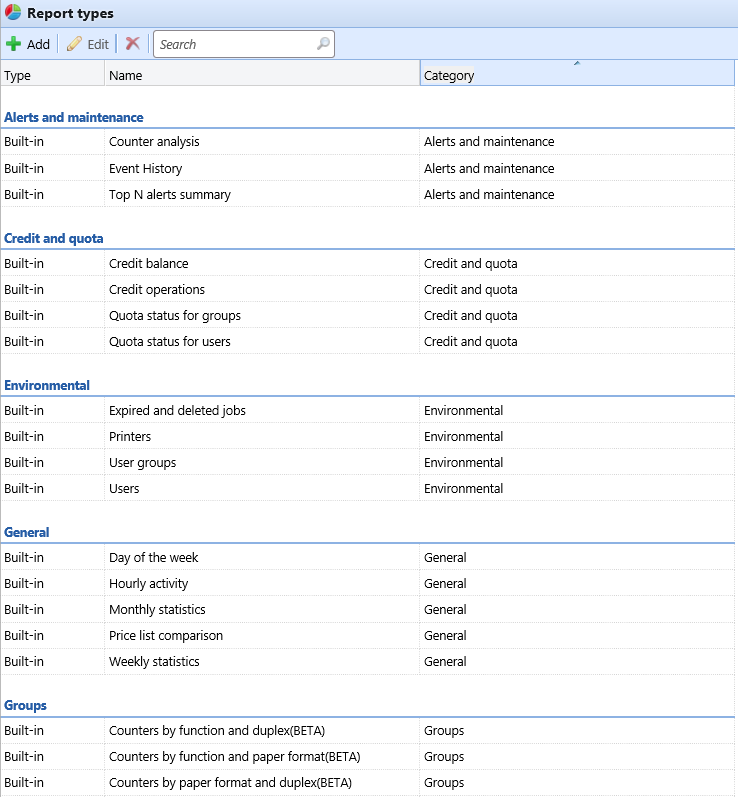Select the Price list comparison report

pos(166,635)
